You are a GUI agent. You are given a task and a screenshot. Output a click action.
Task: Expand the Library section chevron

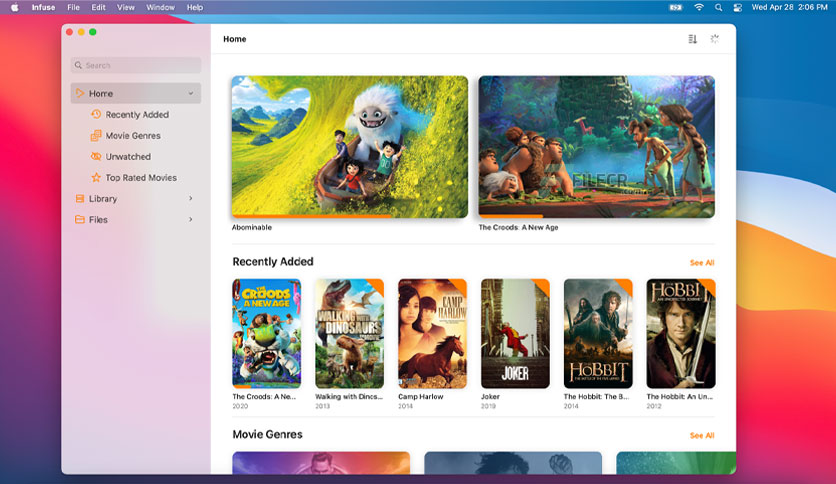tap(191, 198)
